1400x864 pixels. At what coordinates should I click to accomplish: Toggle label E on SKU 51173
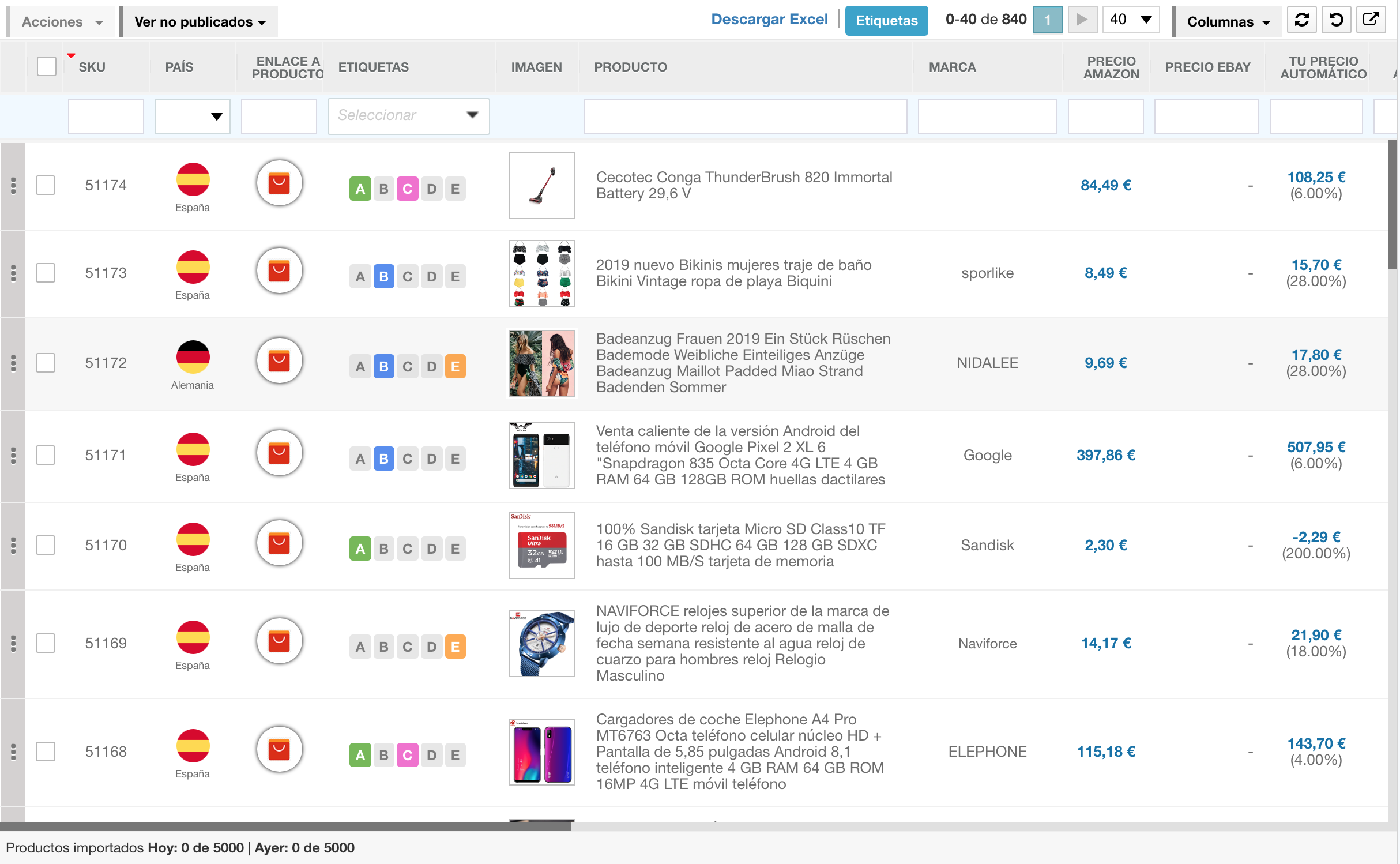pos(455,277)
